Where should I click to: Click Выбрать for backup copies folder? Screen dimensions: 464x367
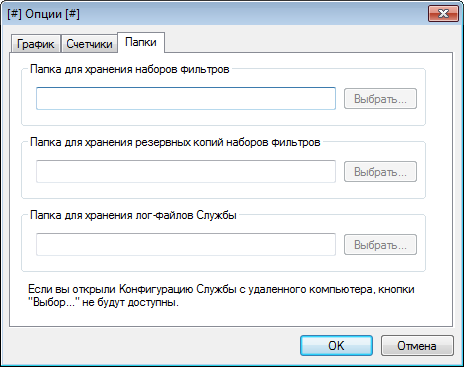click(380, 172)
